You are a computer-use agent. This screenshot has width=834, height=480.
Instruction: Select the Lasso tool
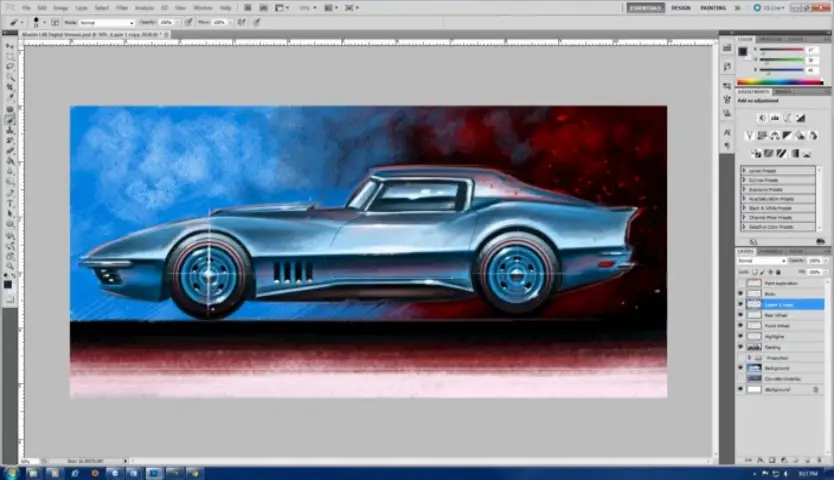pyautogui.click(x=10, y=67)
